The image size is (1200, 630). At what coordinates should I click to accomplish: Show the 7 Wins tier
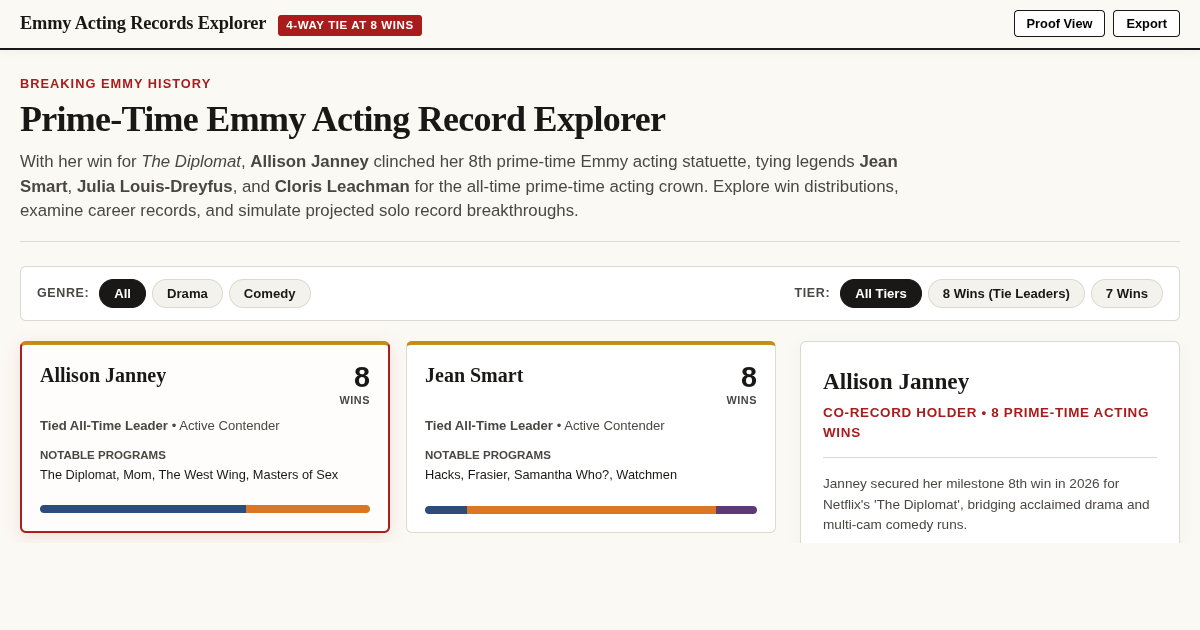pos(1127,293)
